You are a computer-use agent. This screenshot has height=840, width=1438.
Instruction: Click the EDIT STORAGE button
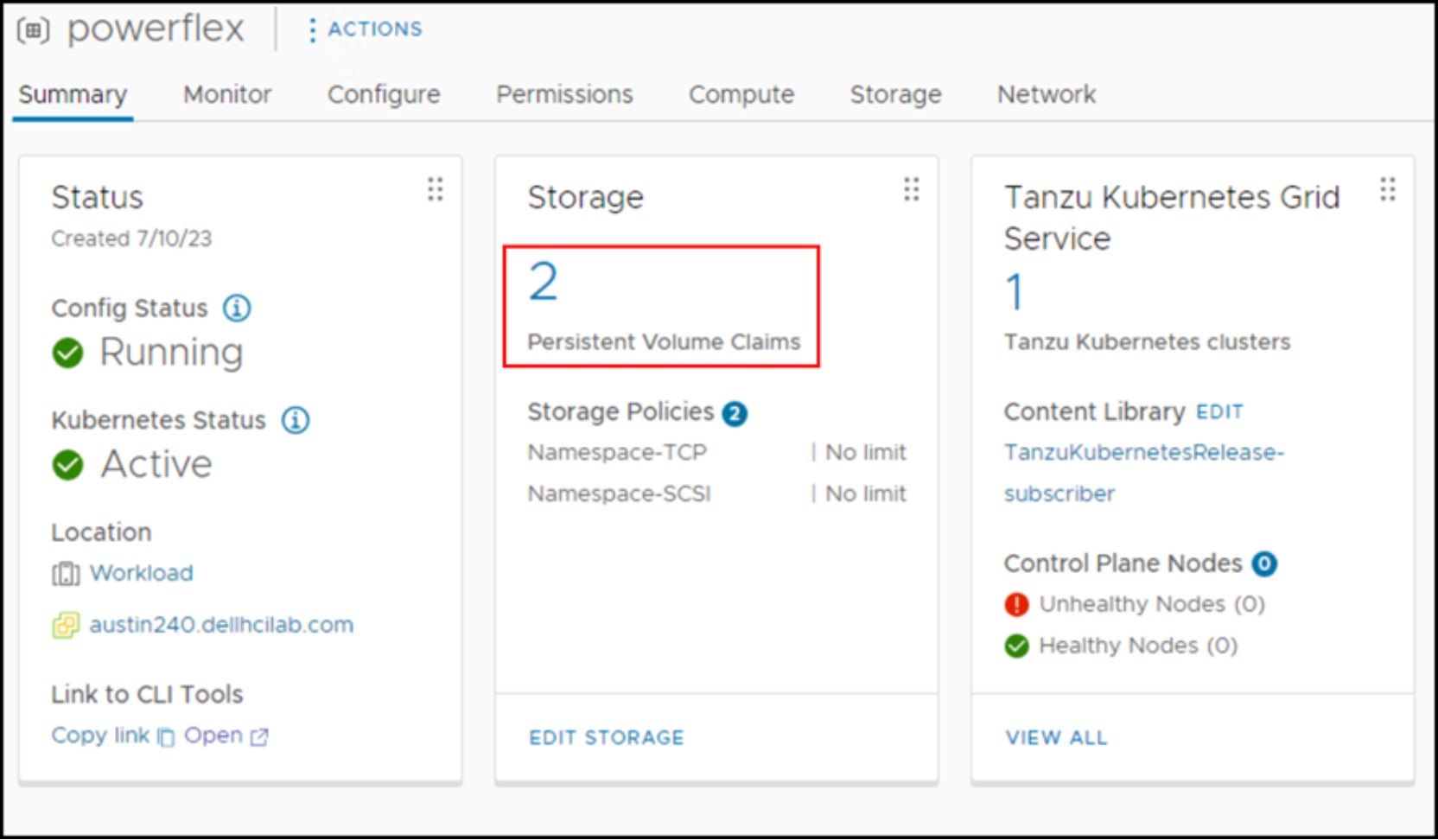click(607, 738)
